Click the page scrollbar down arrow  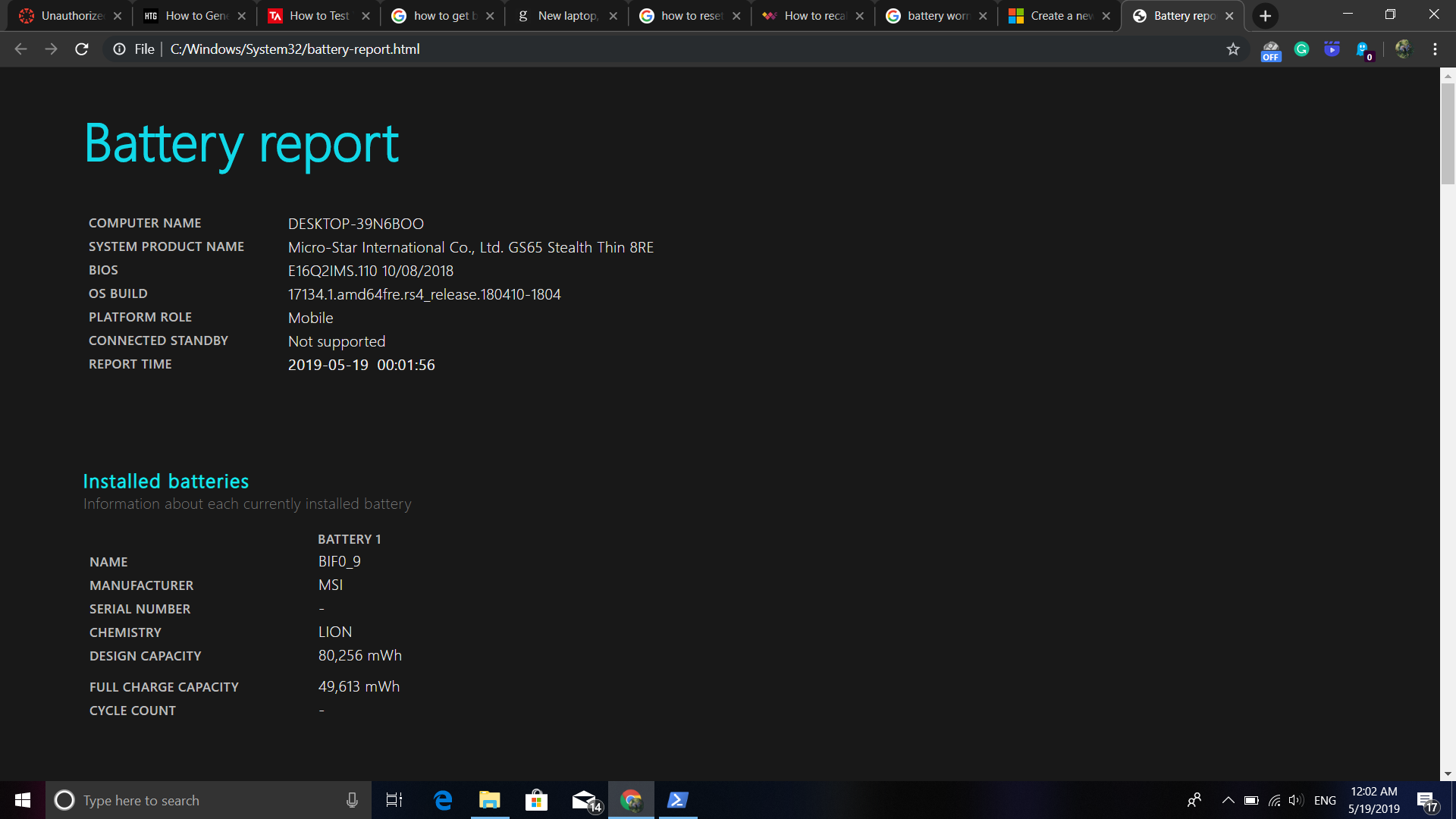pos(1448,774)
